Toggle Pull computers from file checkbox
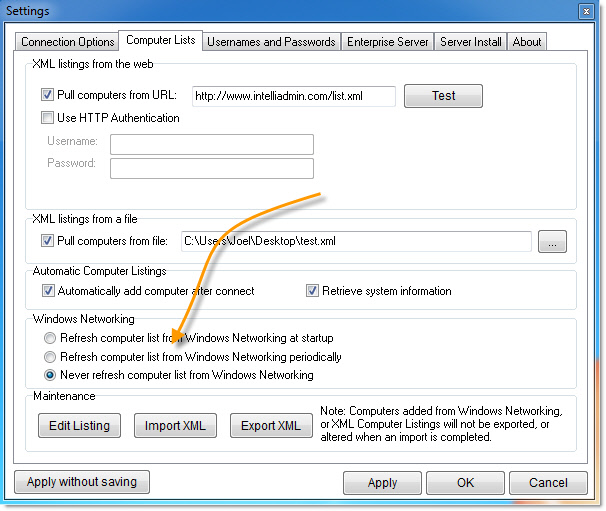606x511 pixels. pyautogui.click(x=48, y=241)
